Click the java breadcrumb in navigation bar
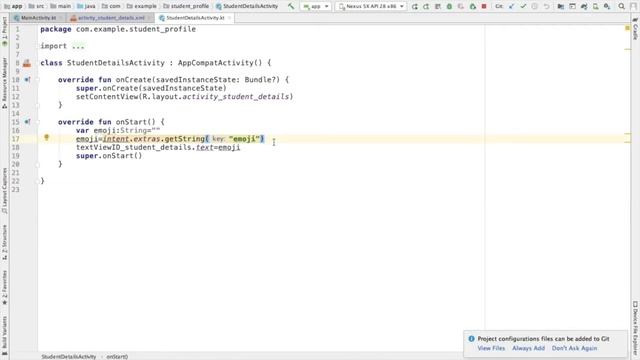Image resolution: width=640 pixels, height=360 pixels. coord(86,6)
